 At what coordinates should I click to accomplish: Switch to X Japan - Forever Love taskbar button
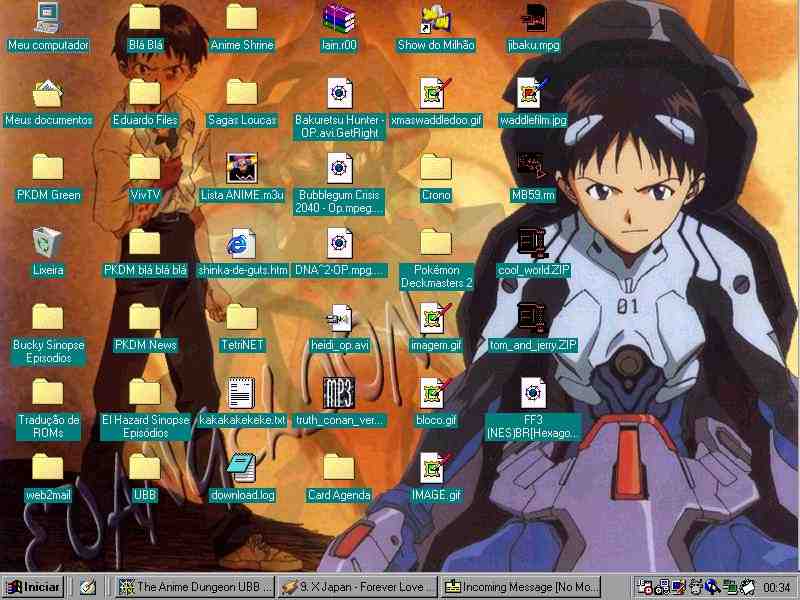point(357,587)
